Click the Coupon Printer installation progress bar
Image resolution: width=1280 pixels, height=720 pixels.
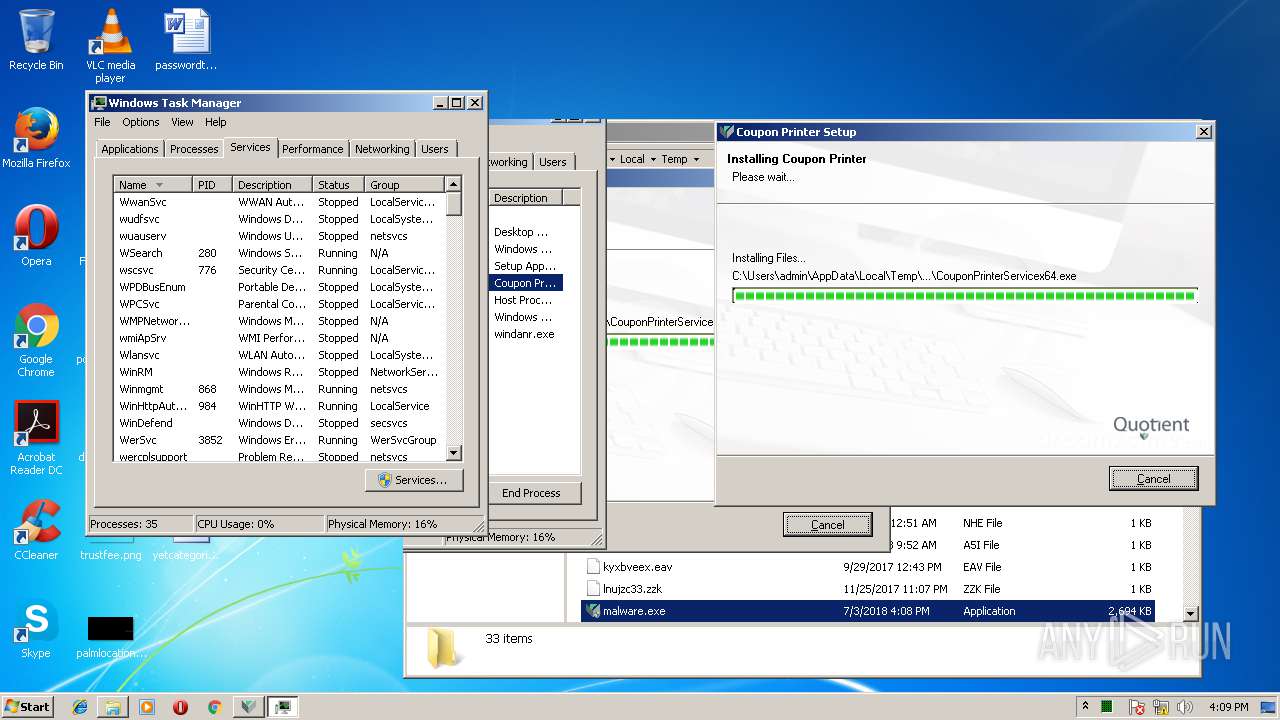pyautogui.click(x=964, y=296)
